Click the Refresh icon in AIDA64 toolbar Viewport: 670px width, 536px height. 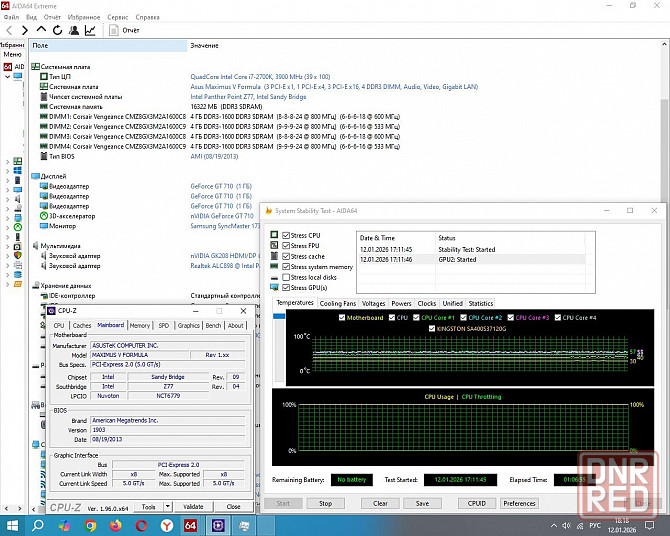[56, 30]
